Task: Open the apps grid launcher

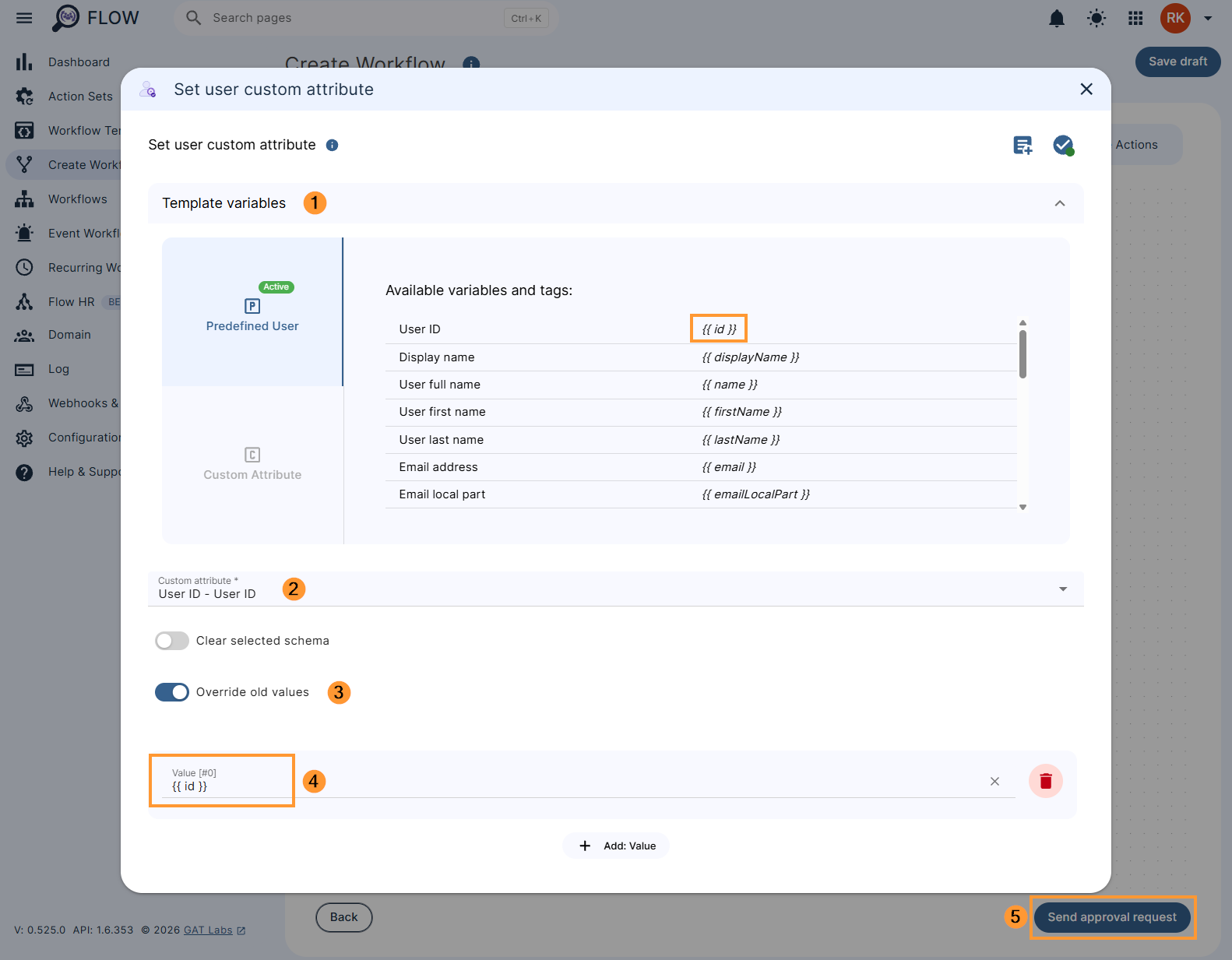Action: (x=1135, y=18)
